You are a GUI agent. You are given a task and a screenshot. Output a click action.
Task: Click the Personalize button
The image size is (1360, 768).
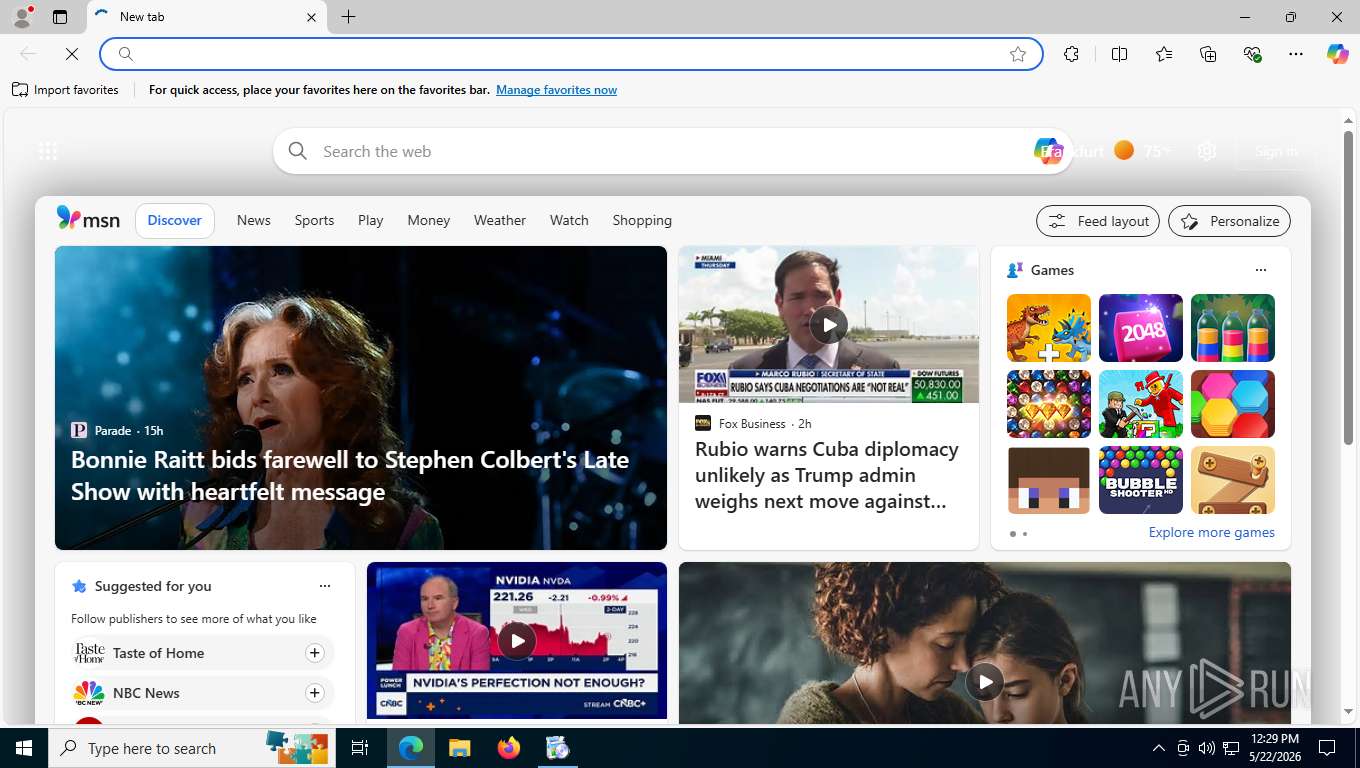click(x=1229, y=221)
